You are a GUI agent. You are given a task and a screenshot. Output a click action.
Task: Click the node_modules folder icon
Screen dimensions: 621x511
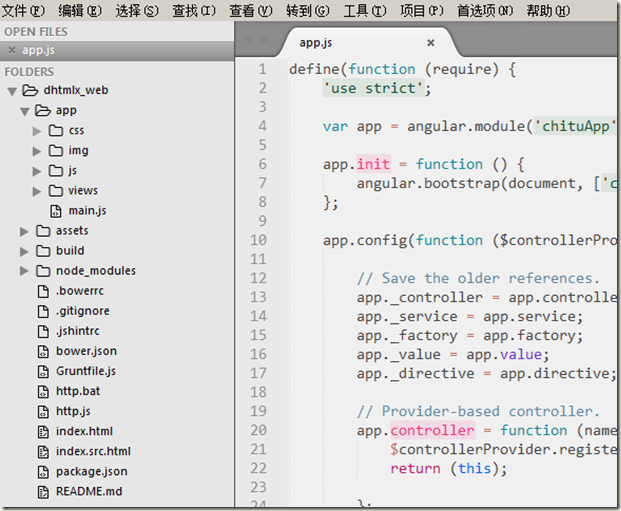click(x=43, y=271)
